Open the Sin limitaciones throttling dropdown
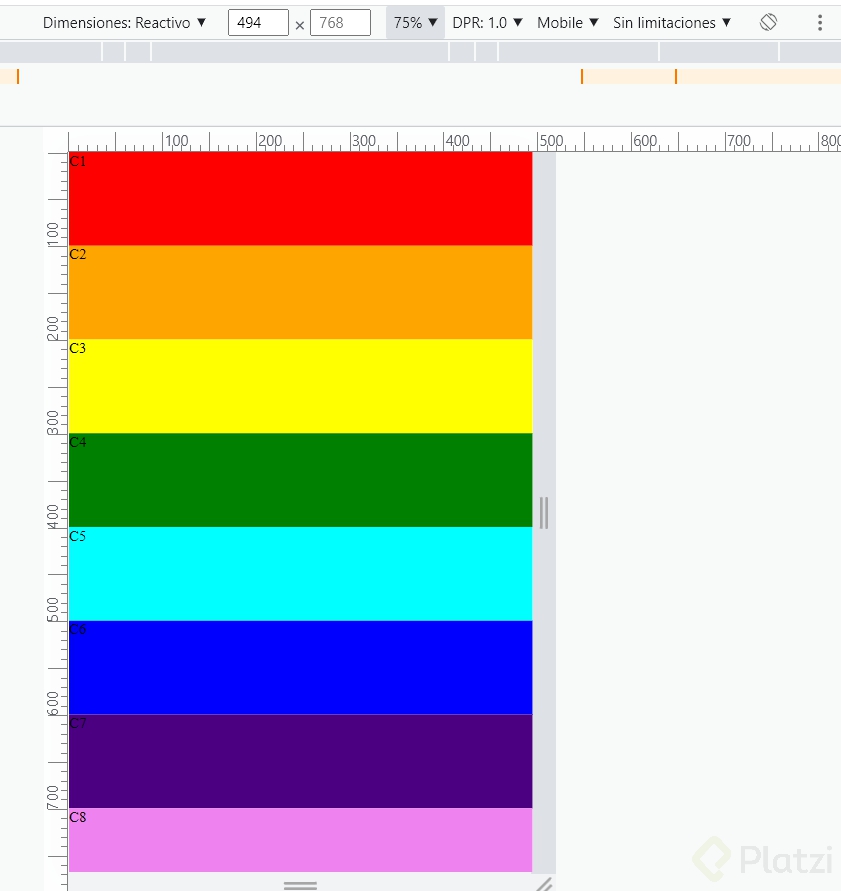Screen dimensions: 841x891 [672, 23]
